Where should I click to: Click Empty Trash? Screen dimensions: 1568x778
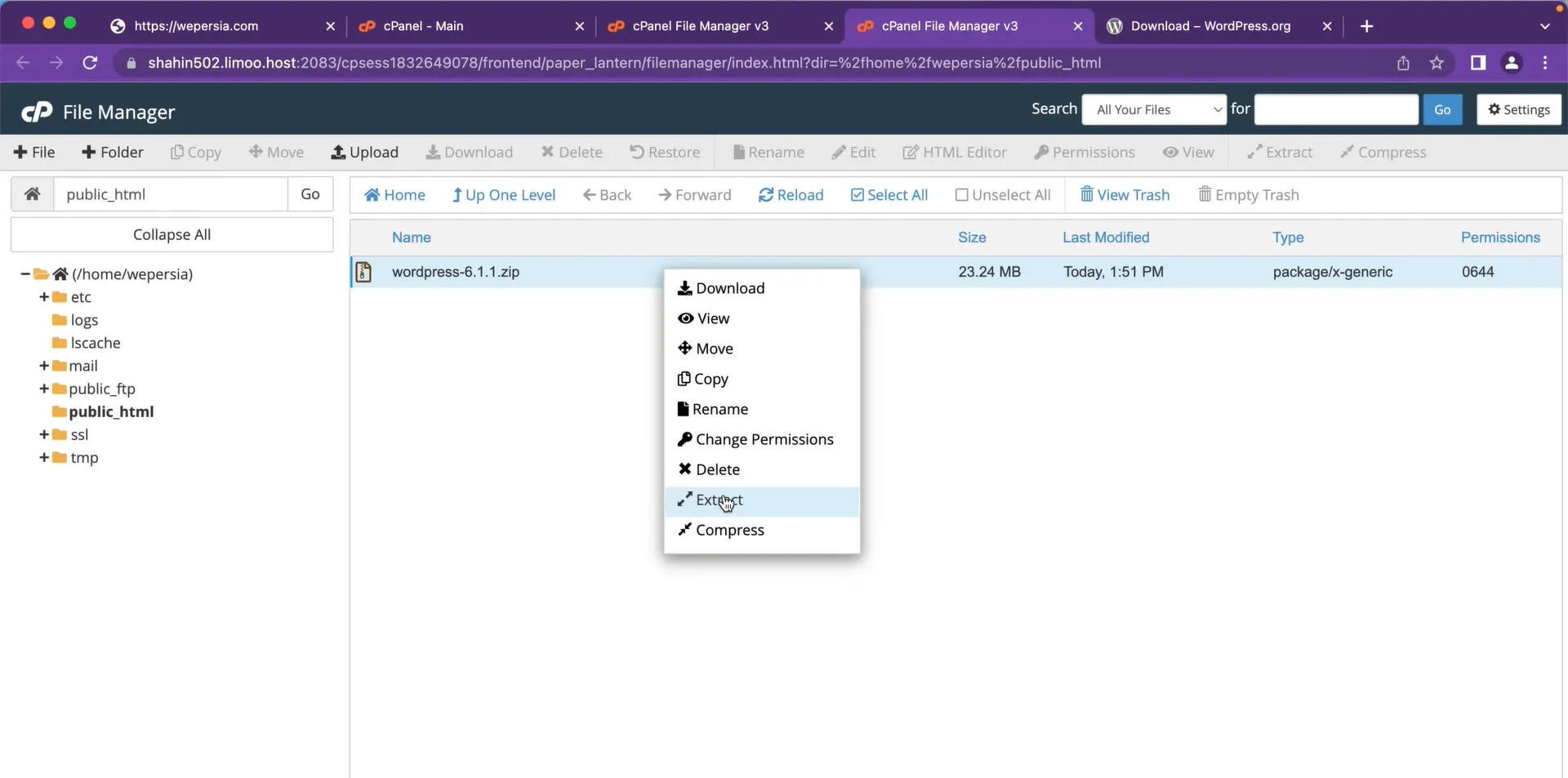pos(1248,195)
